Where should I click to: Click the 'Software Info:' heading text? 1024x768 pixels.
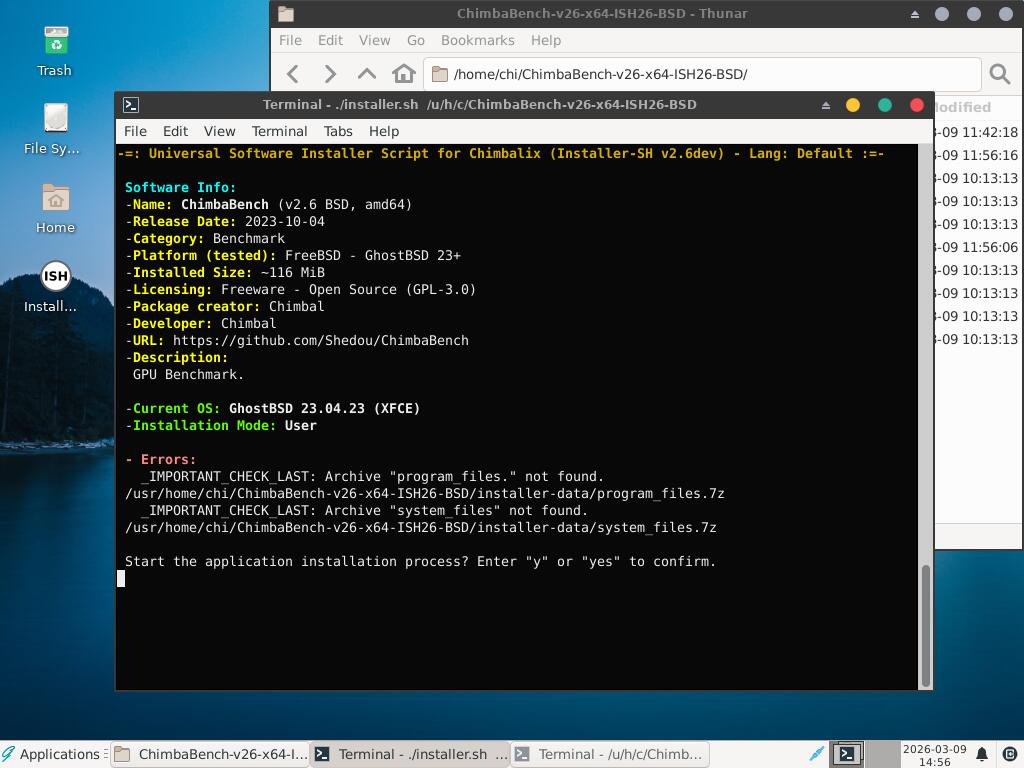[x=180, y=187]
